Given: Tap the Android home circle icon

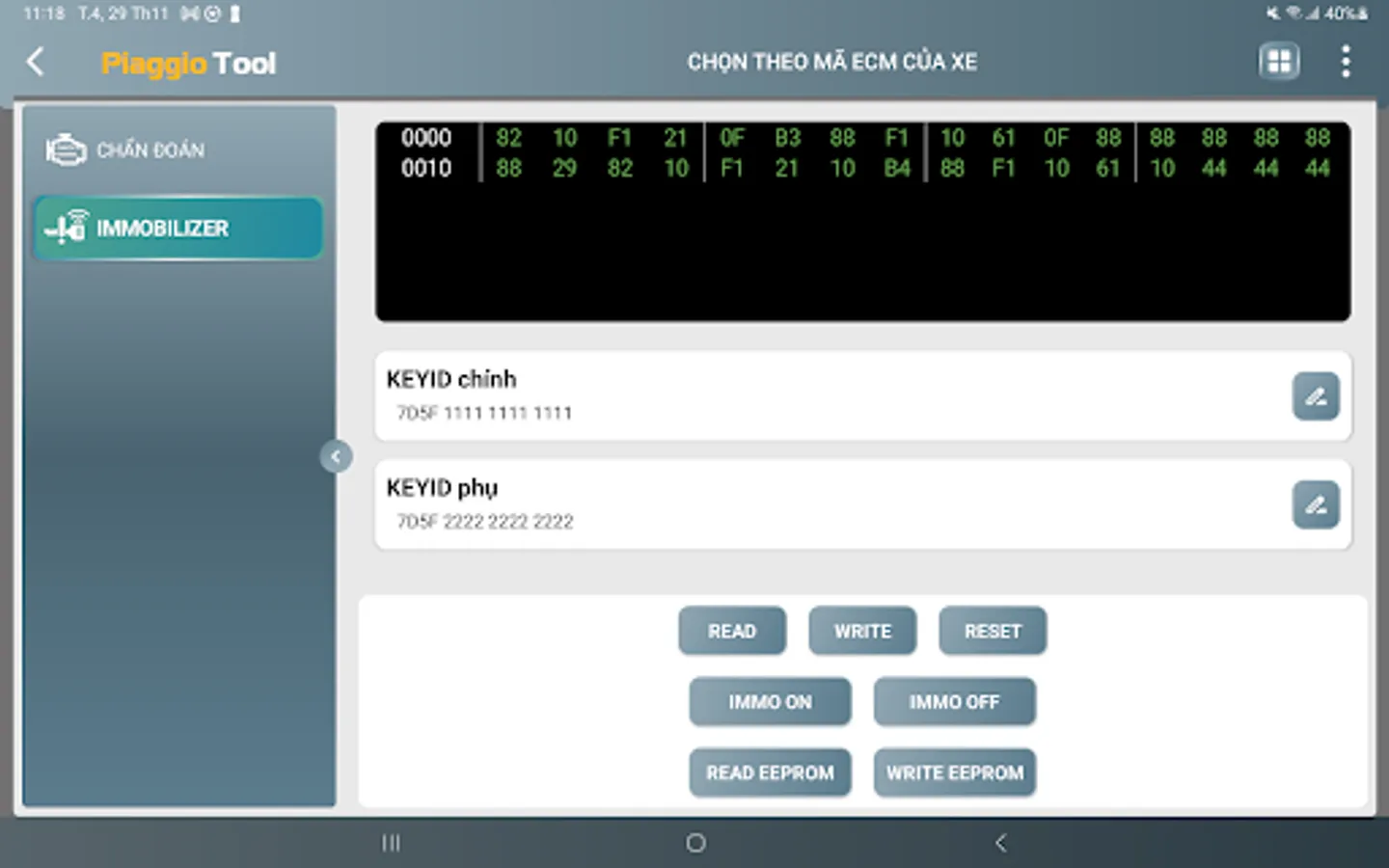Looking at the screenshot, I should coord(694,842).
